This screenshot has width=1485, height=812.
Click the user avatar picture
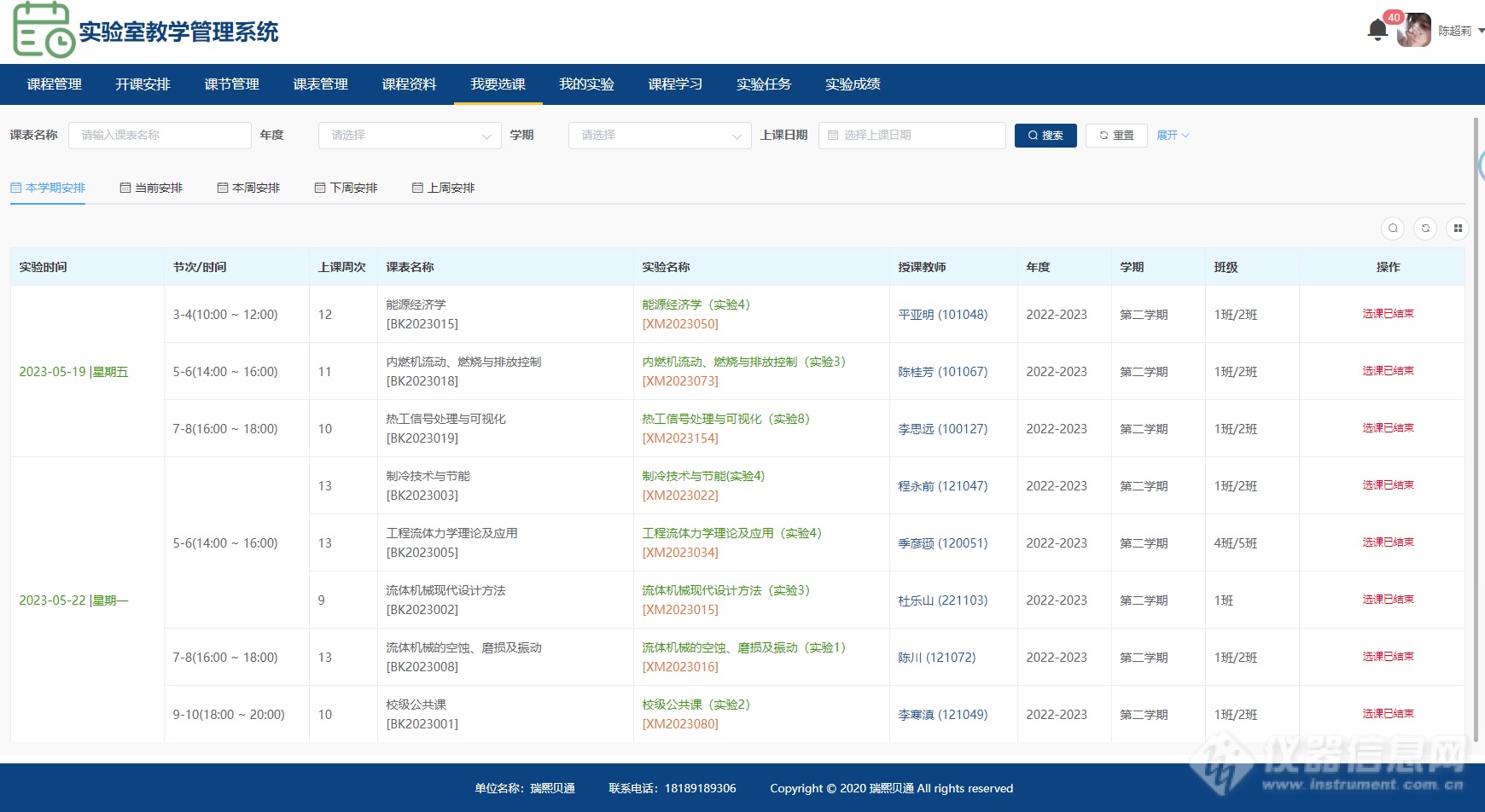click(x=1414, y=31)
